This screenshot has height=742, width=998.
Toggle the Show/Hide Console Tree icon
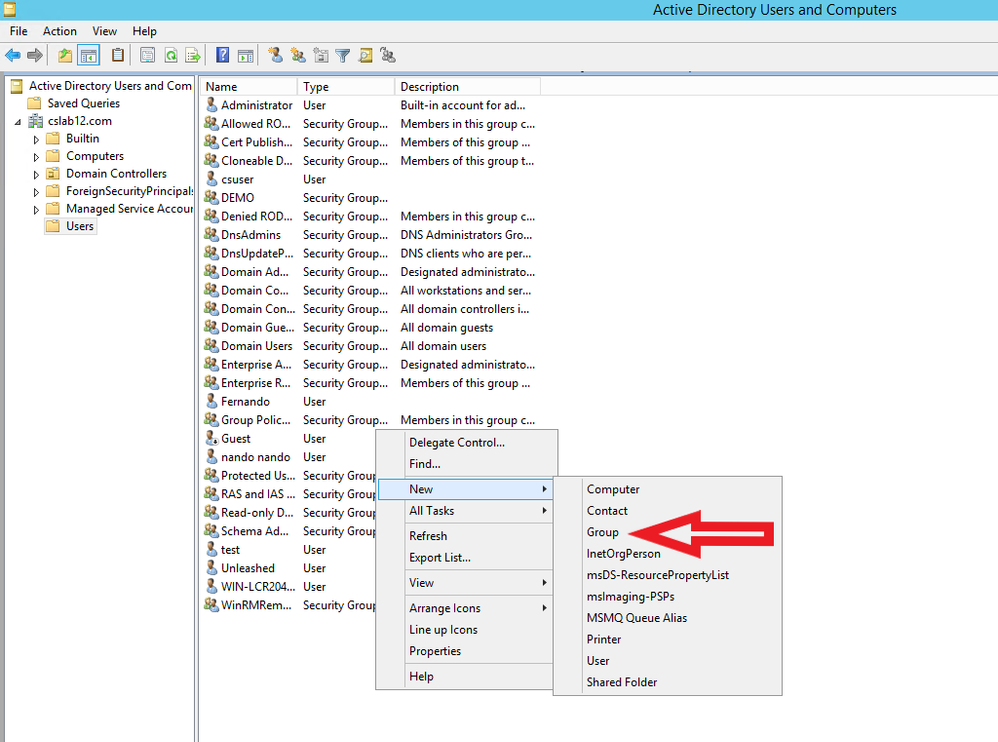click(x=88, y=56)
